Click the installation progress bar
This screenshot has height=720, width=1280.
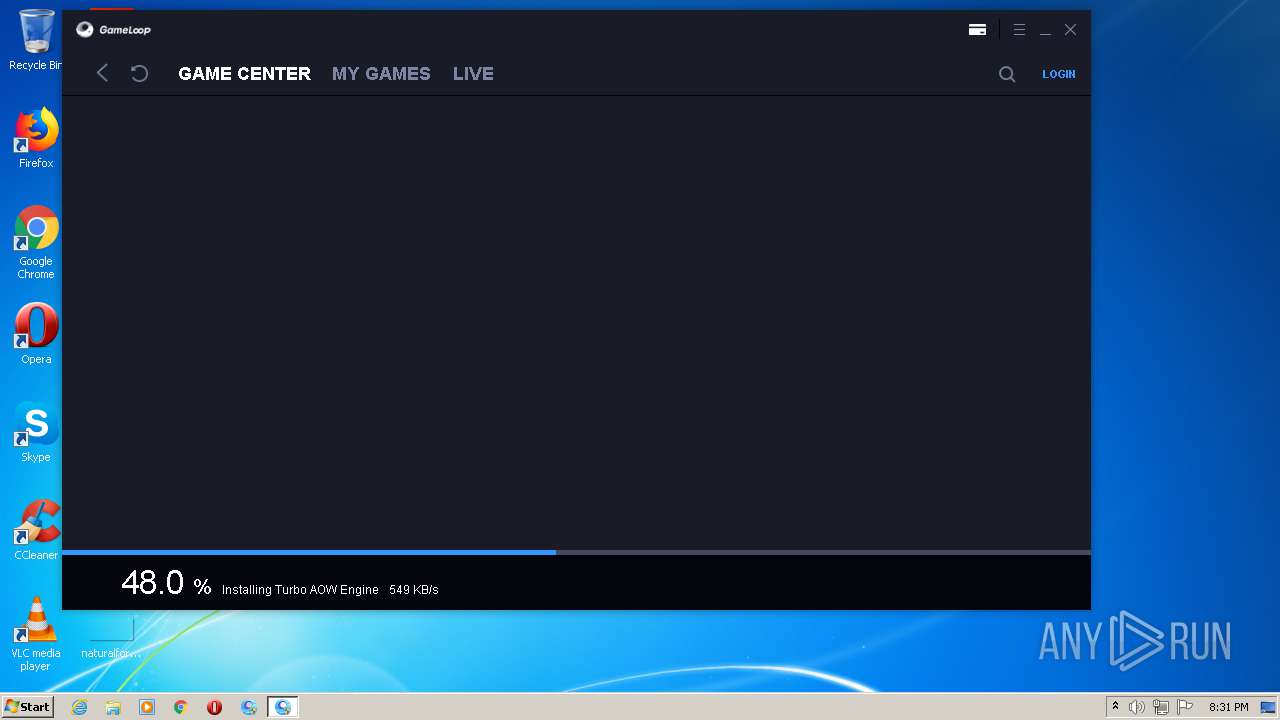pos(576,552)
